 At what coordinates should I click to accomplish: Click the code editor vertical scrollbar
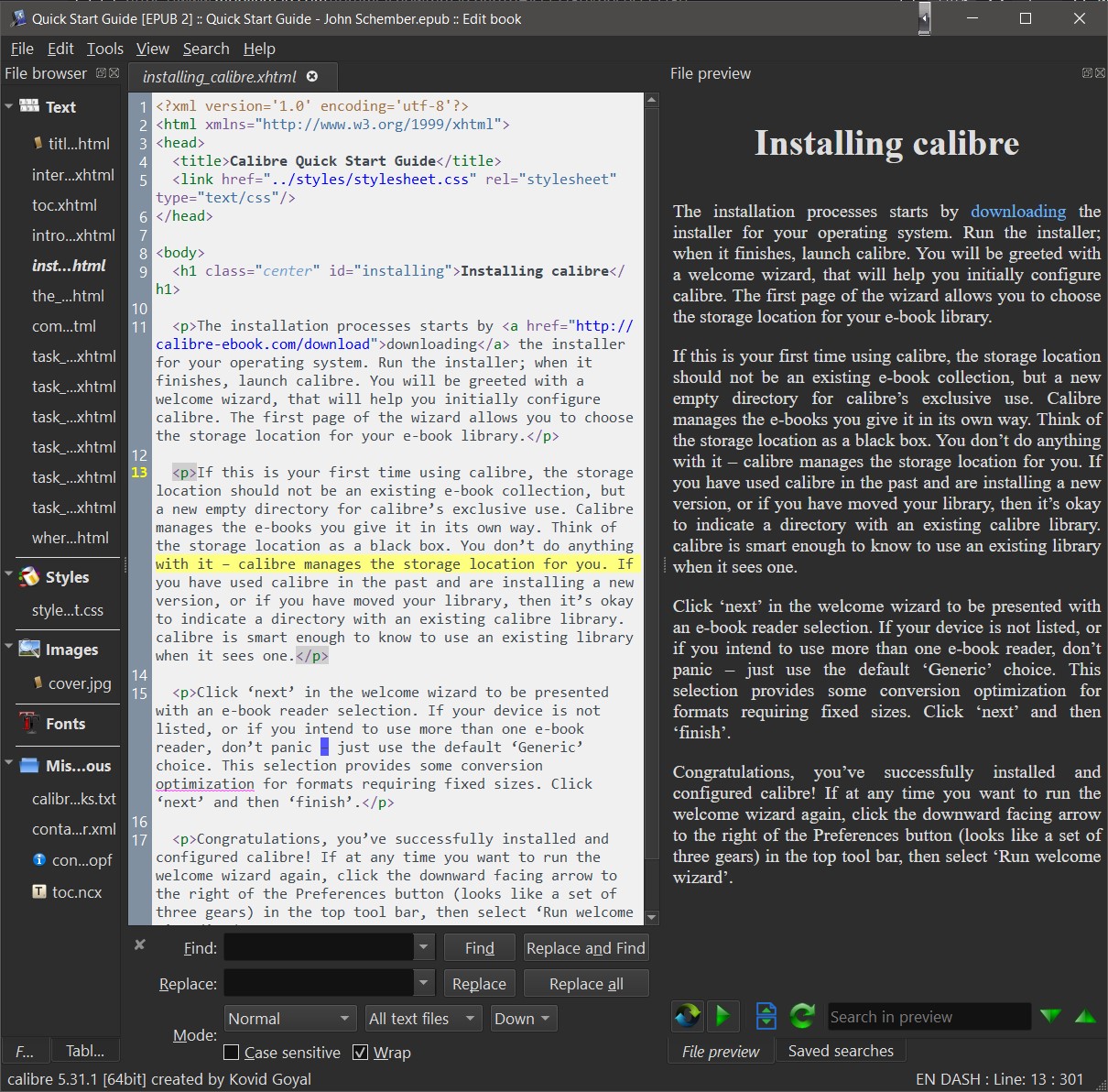coord(652,486)
